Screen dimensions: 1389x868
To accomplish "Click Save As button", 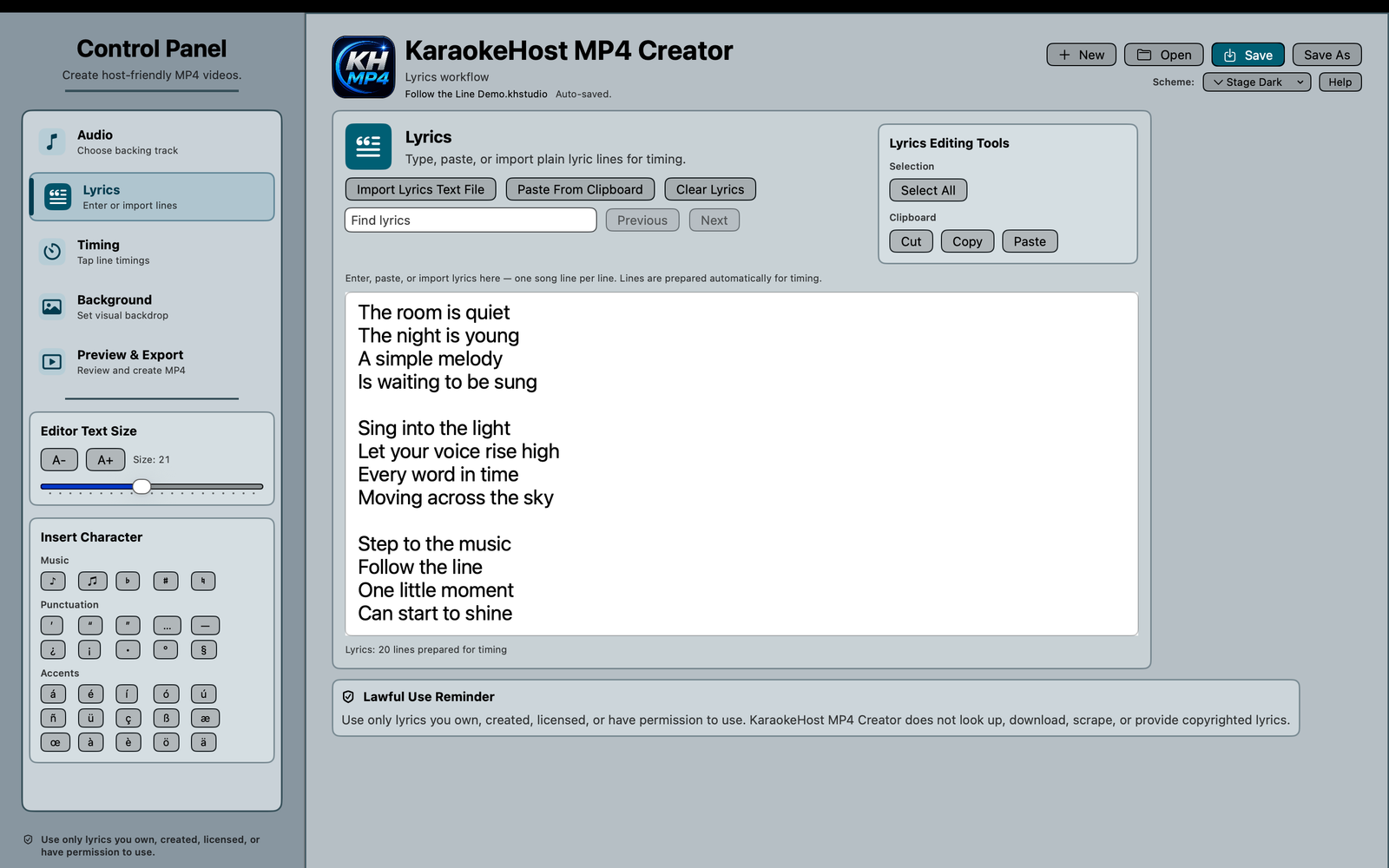I will pyautogui.click(x=1326, y=55).
